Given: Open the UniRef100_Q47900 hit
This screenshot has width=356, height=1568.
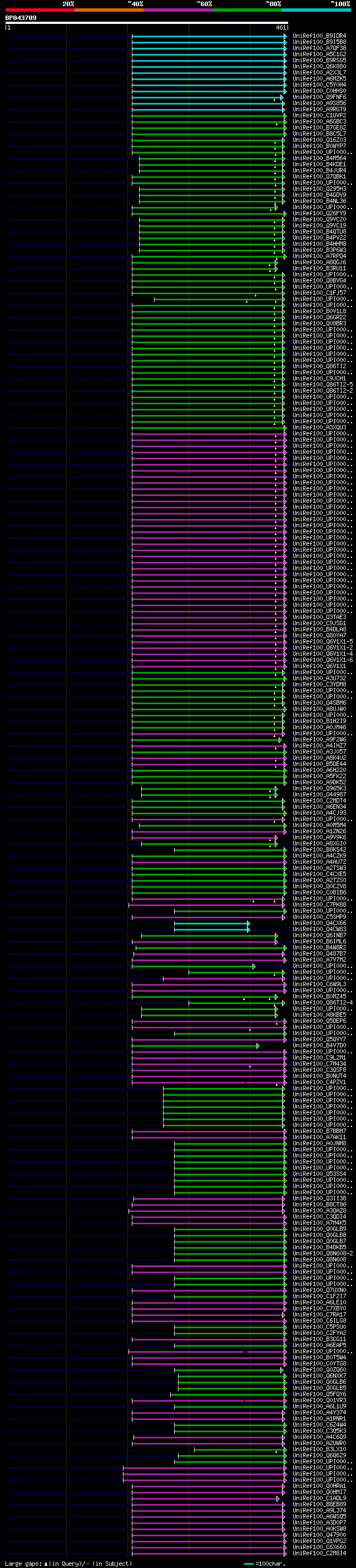Looking at the screenshot, I should point(319,1535).
